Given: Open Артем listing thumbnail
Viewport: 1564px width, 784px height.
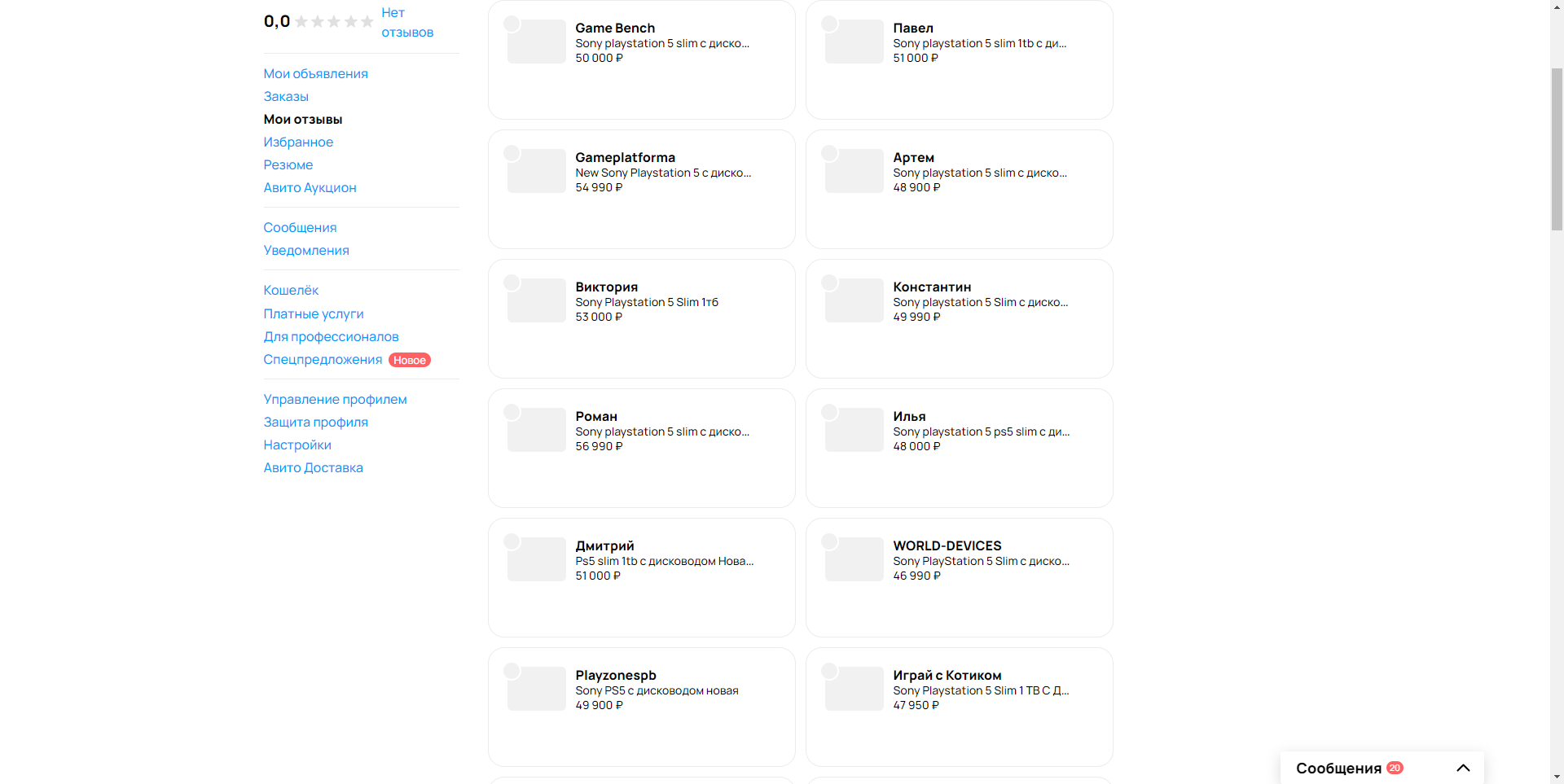Looking at the screenshot, I should (x=854, y=171).
